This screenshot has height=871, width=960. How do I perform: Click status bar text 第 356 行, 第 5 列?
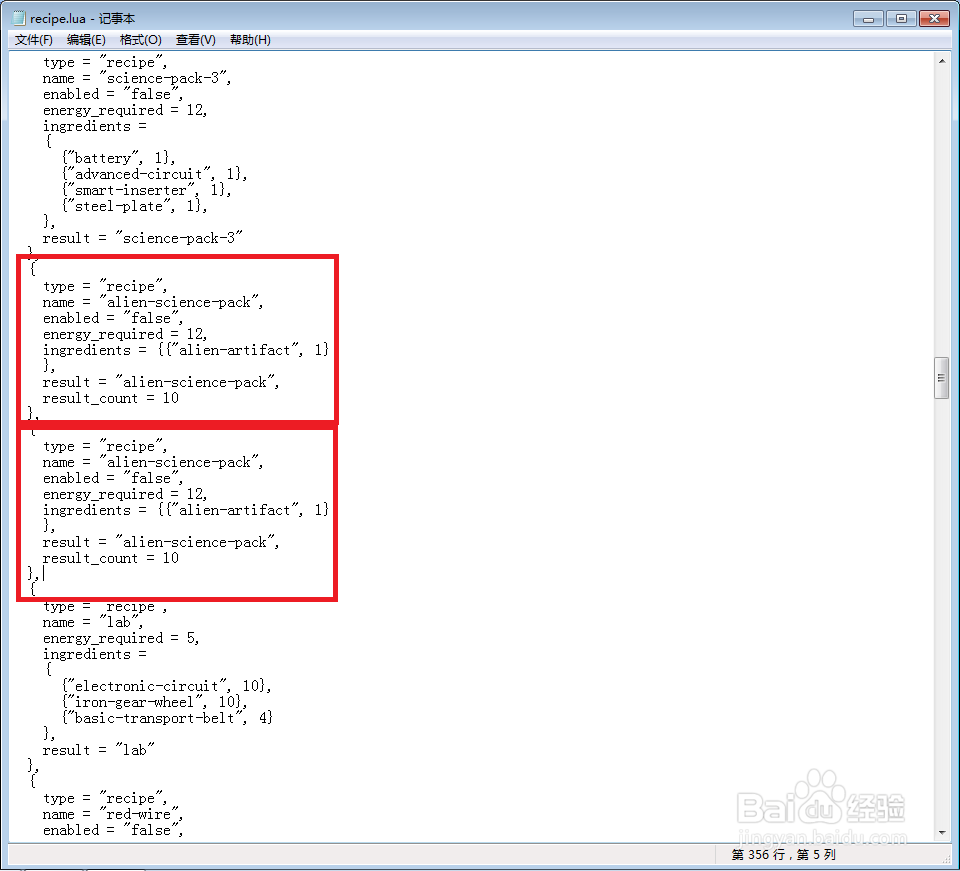[x=783, y=854]
